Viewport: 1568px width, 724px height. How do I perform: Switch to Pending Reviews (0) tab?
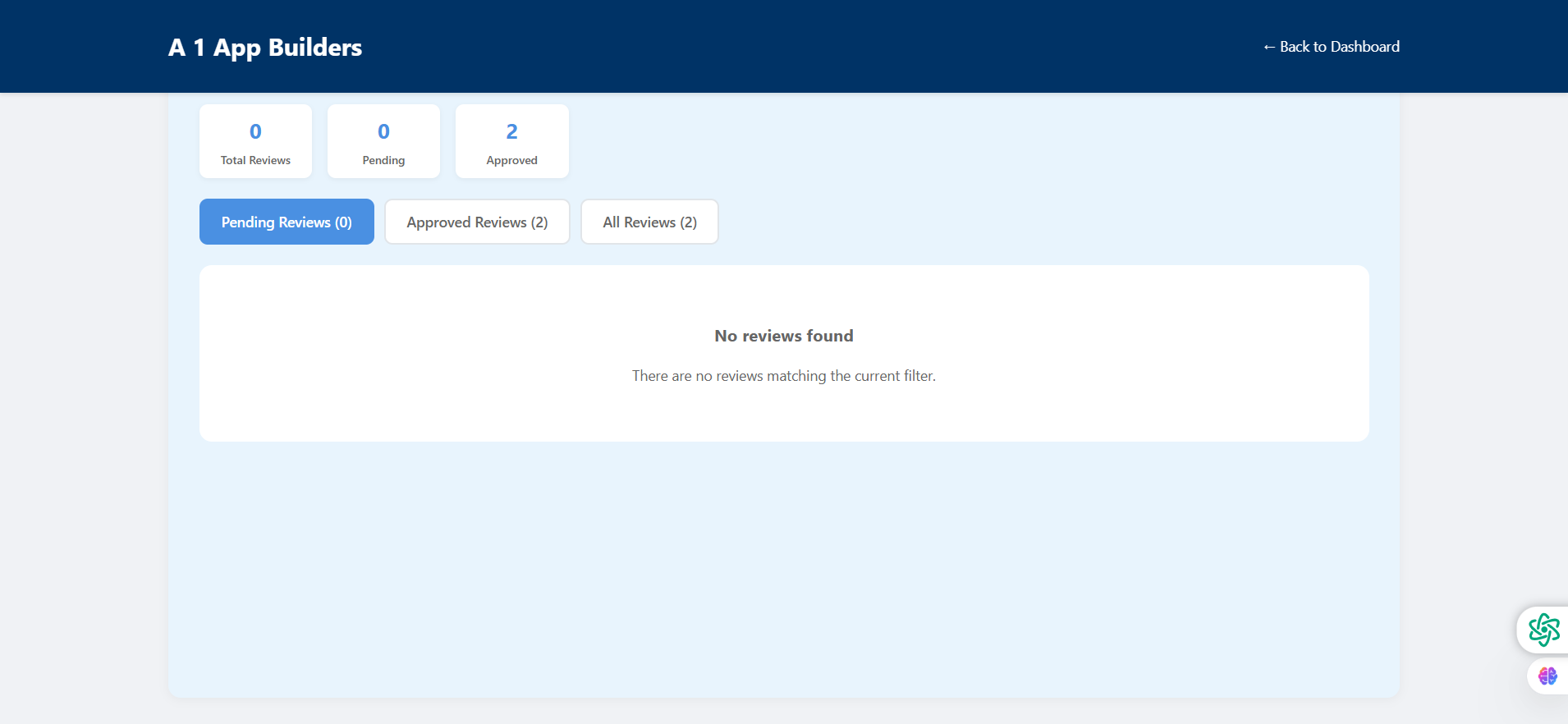tap(287, 222)
